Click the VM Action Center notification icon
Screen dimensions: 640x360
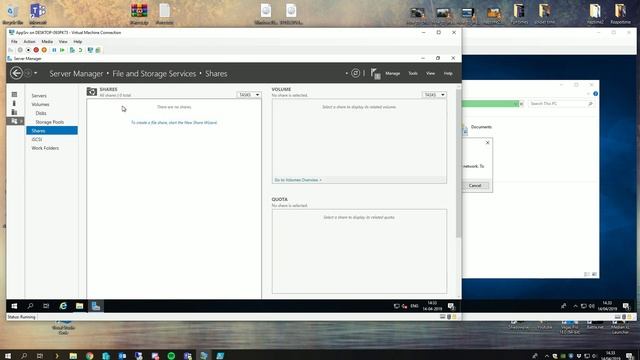click(451, 306)
